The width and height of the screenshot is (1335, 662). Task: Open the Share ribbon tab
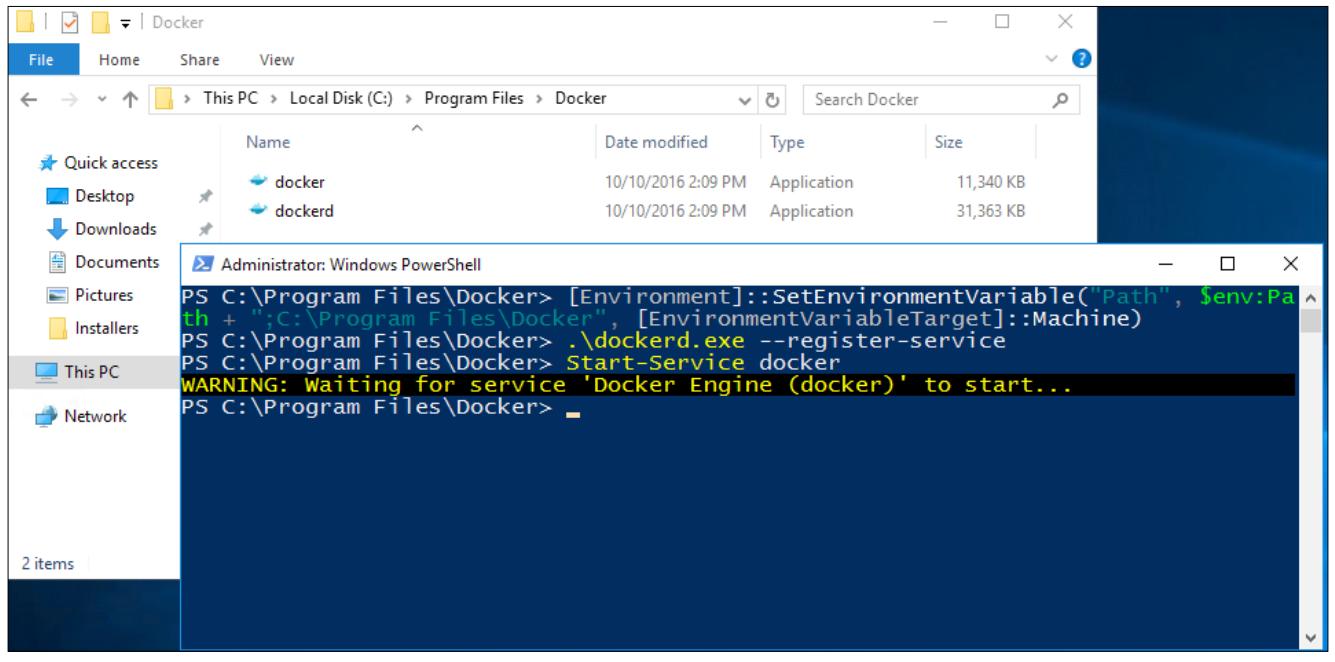tap(200, 59)
